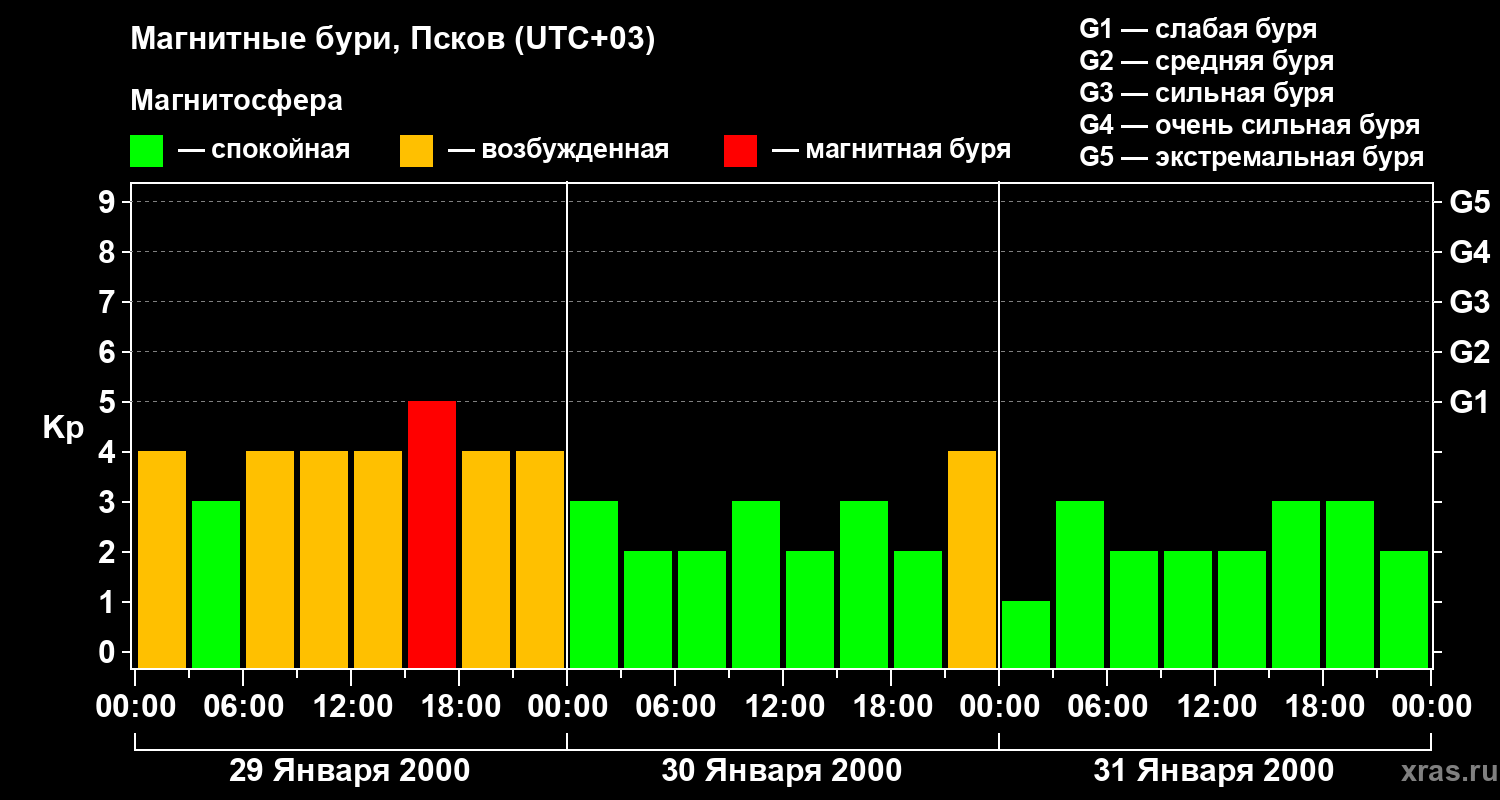Screen dimensions: 1500x800
Task: Click the '18:00' time label for 30 January
Action: click(x=891, y=707)
